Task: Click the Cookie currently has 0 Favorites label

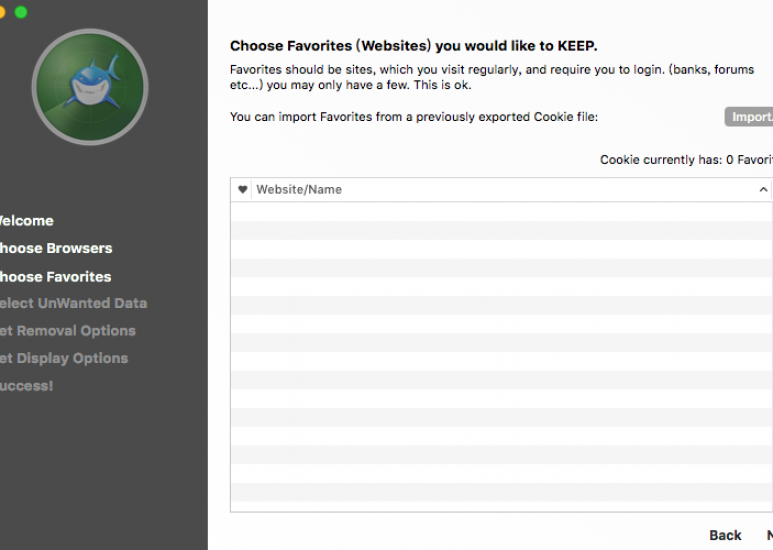Action: (686, 160)
